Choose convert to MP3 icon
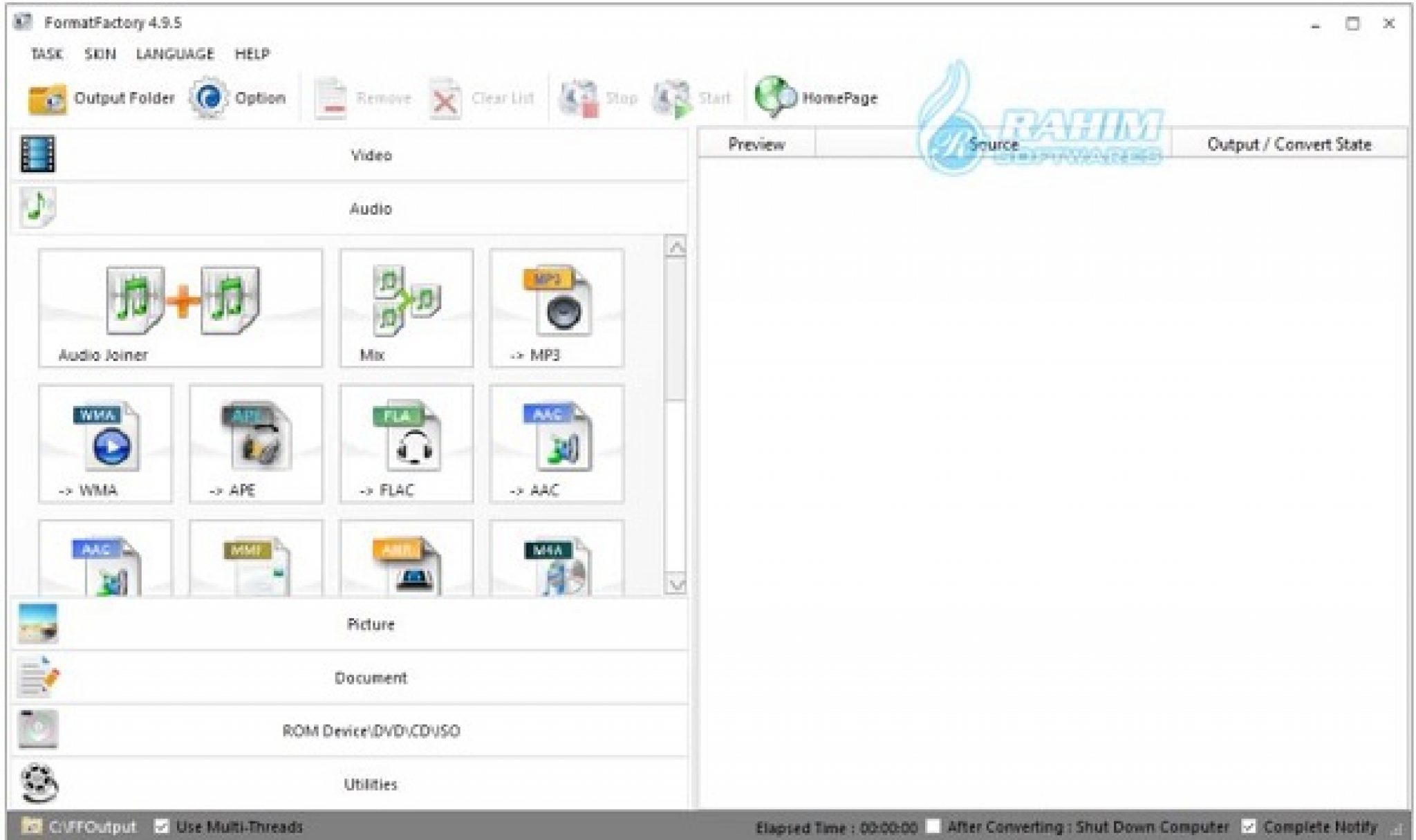1416x840 pixels. (x=556, y=307)
